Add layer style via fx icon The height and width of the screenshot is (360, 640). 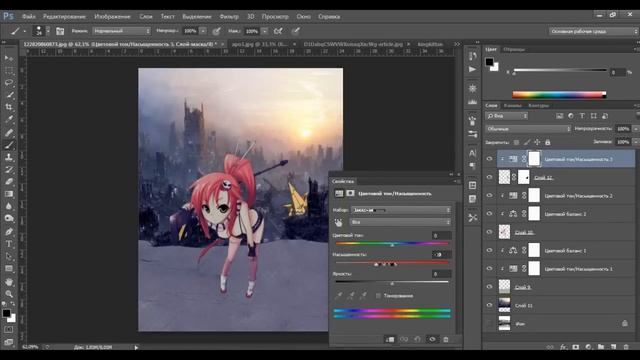pyautogui.click(x=563, y=347)
